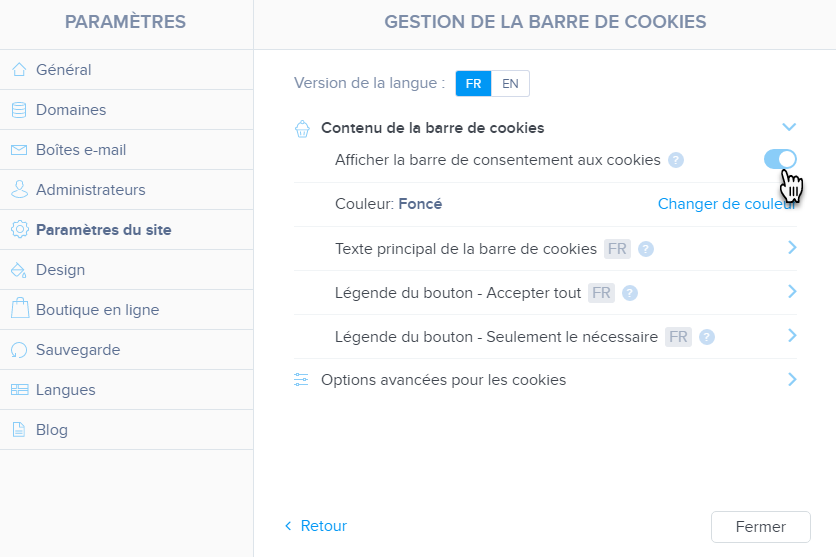
Task: Click the Retour back link
Action: pos(316,526)
